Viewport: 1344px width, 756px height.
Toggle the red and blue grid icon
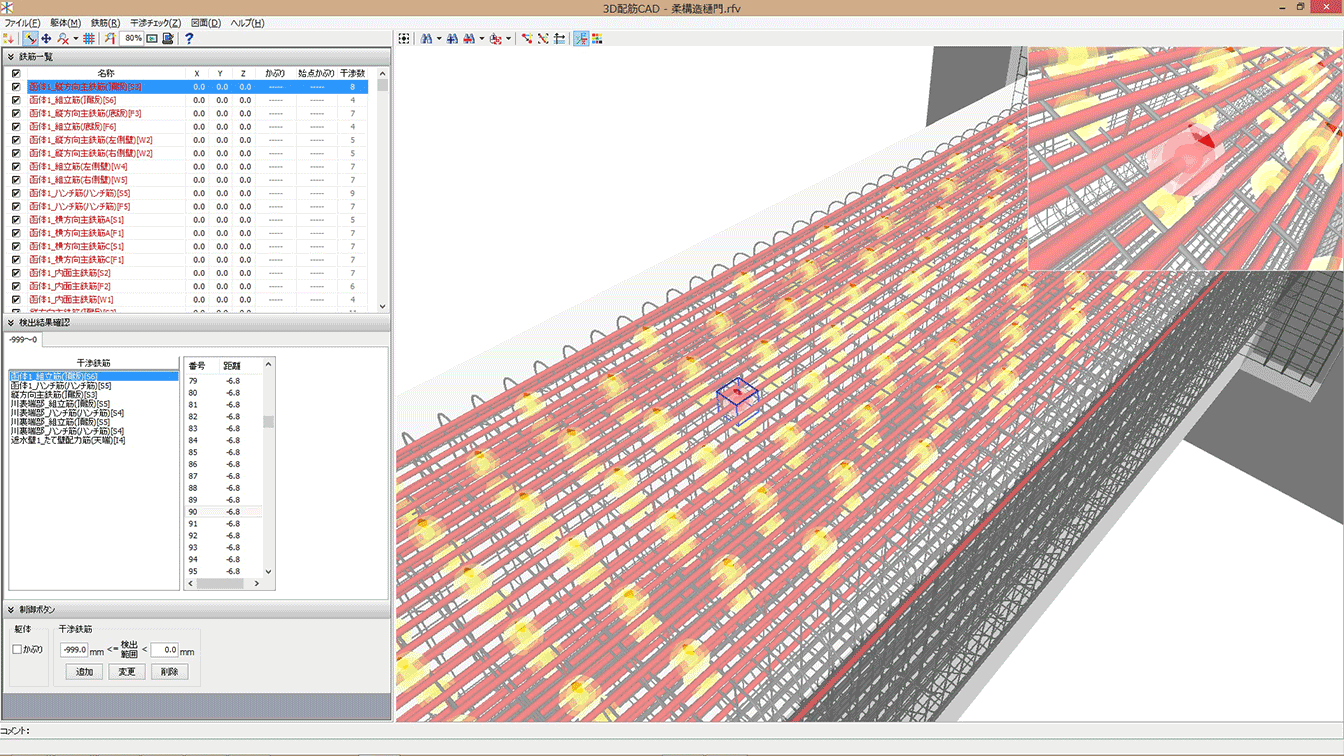[89, 38]
